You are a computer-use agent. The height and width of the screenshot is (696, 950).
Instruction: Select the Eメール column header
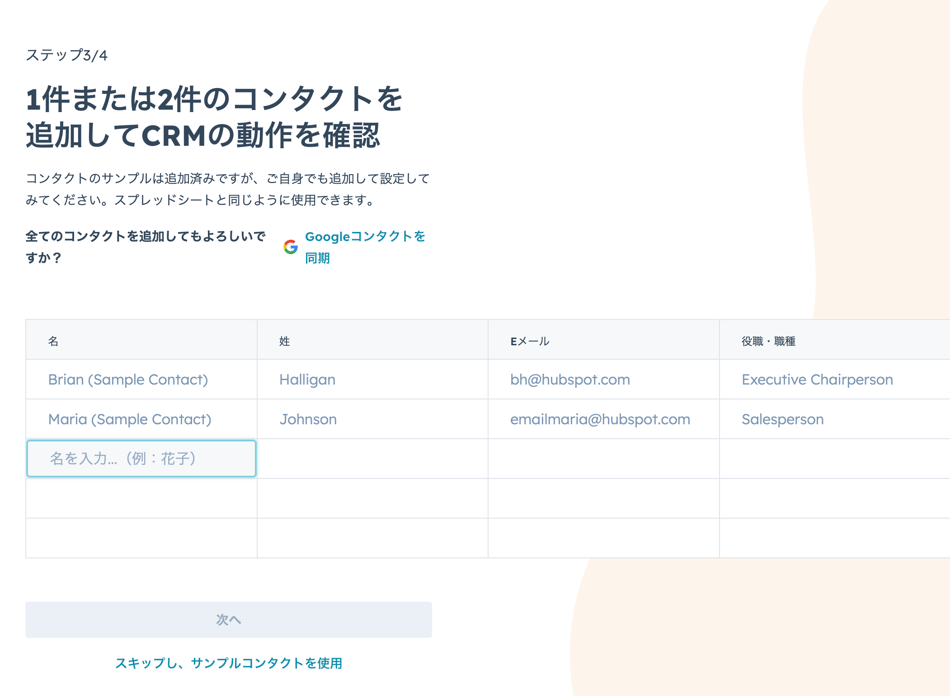pos(603,340)
